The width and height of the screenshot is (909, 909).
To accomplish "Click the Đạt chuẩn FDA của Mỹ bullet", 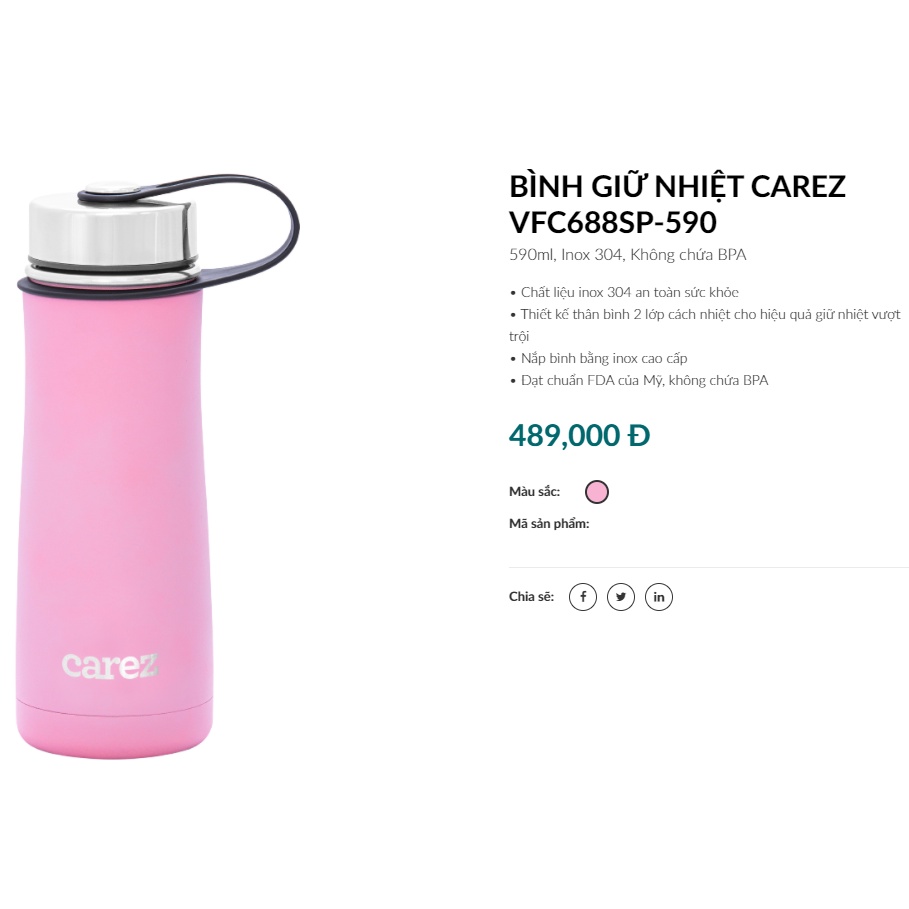I will pyautogui.click(x=639, y=380).
